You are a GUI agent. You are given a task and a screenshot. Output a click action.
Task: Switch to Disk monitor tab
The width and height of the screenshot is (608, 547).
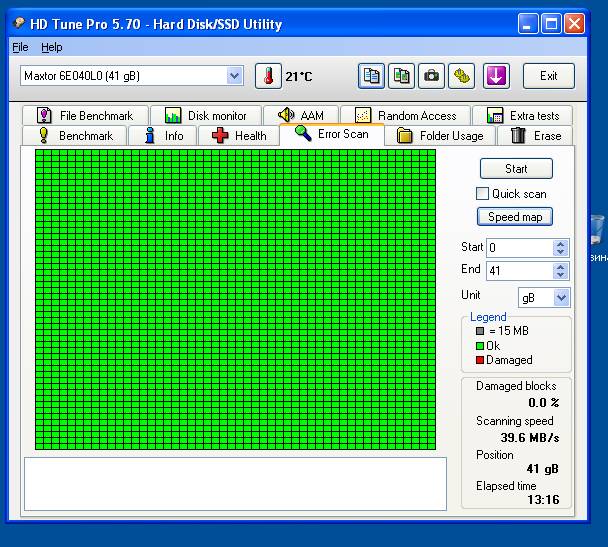pyautogui.click(x=206, y=116)
